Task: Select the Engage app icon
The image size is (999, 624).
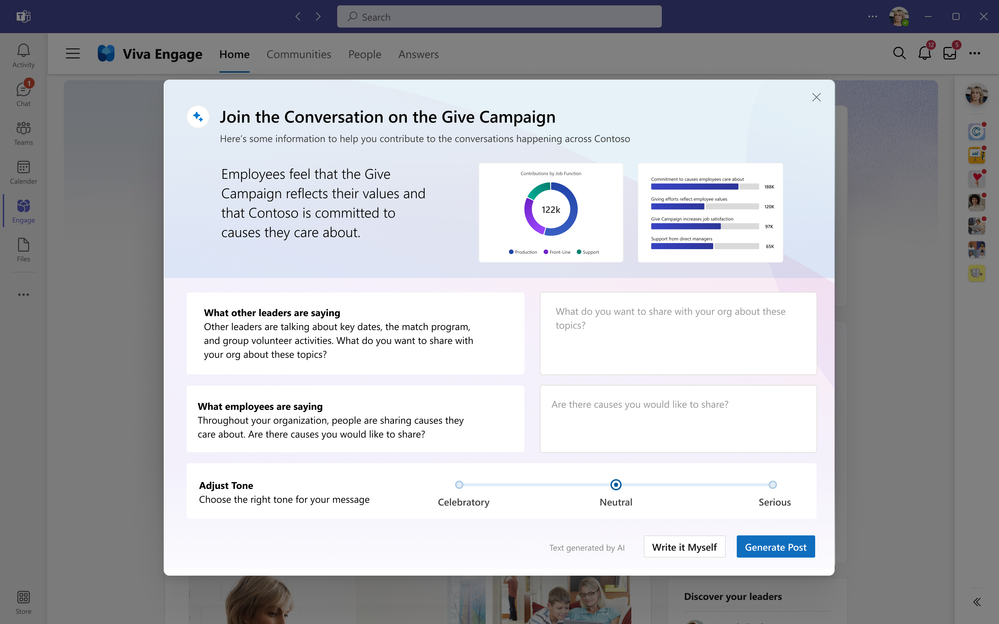Action: pyautogui.click(x=23, y=211)
